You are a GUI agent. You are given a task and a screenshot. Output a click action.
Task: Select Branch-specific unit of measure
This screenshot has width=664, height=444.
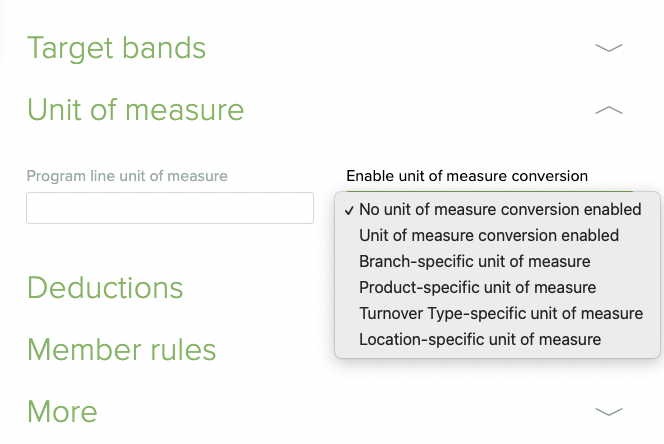(x=474, y=262)
